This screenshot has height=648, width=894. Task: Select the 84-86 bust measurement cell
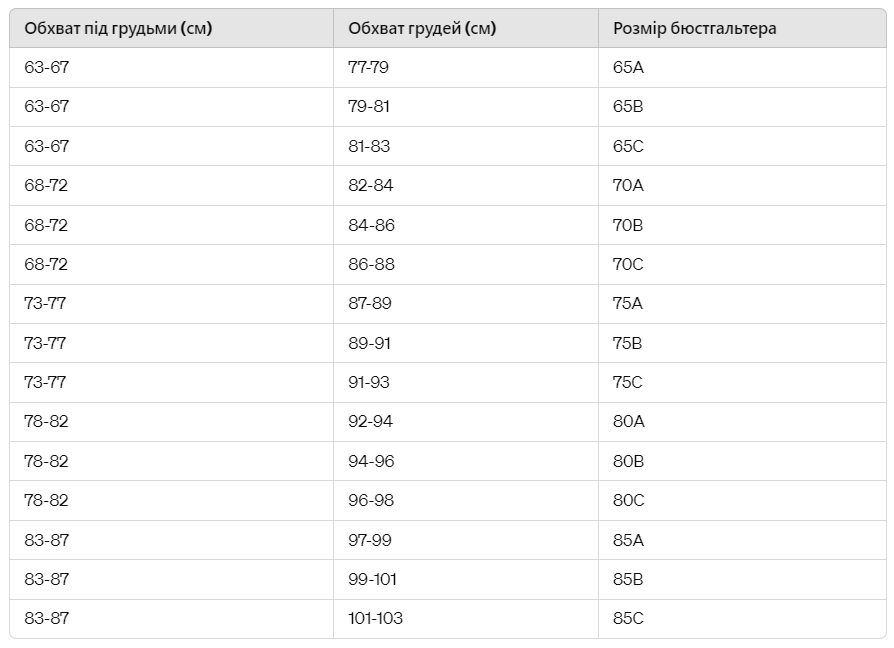[x=371, y=225]
